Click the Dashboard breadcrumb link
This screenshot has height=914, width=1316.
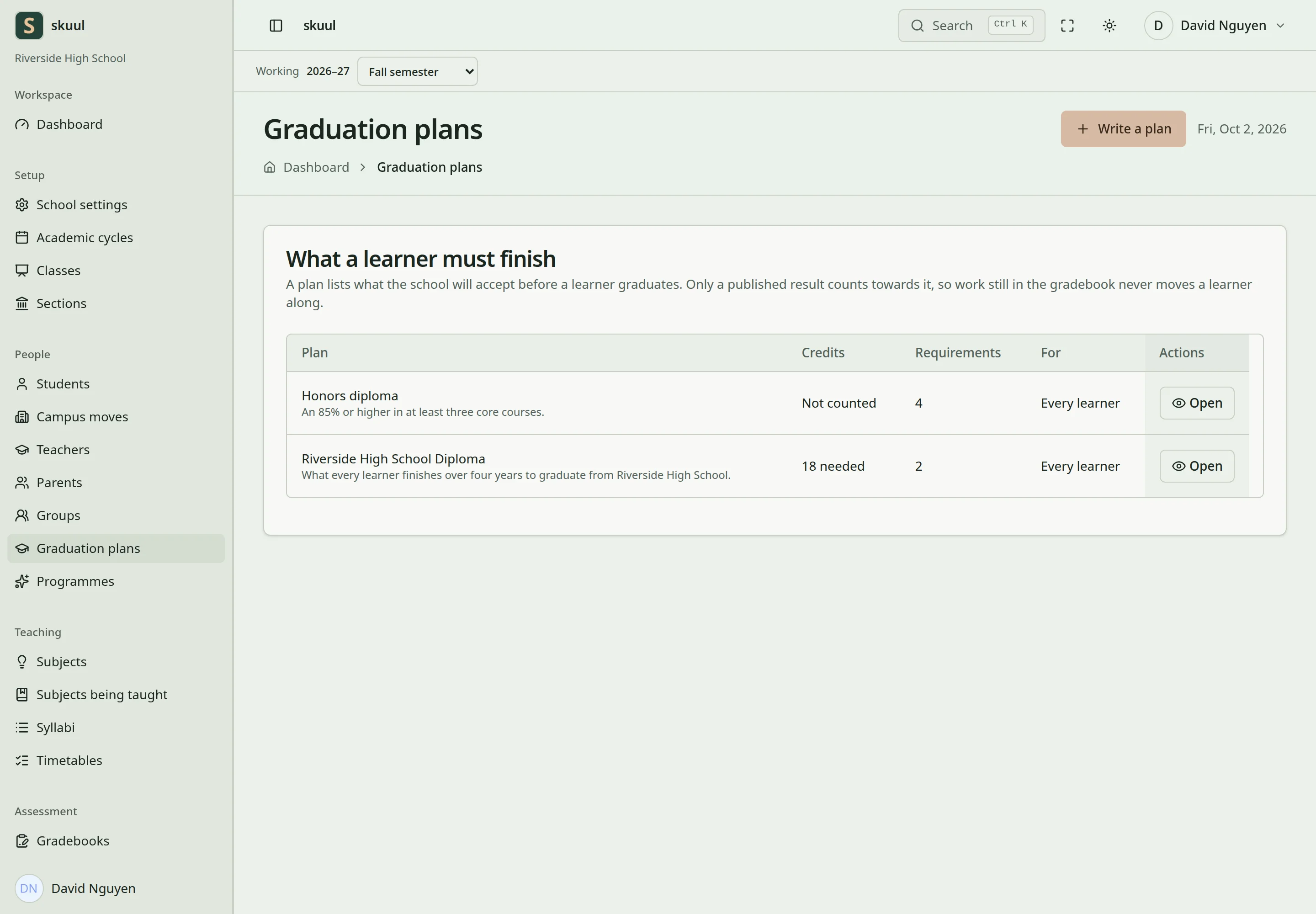click(316, 167)
